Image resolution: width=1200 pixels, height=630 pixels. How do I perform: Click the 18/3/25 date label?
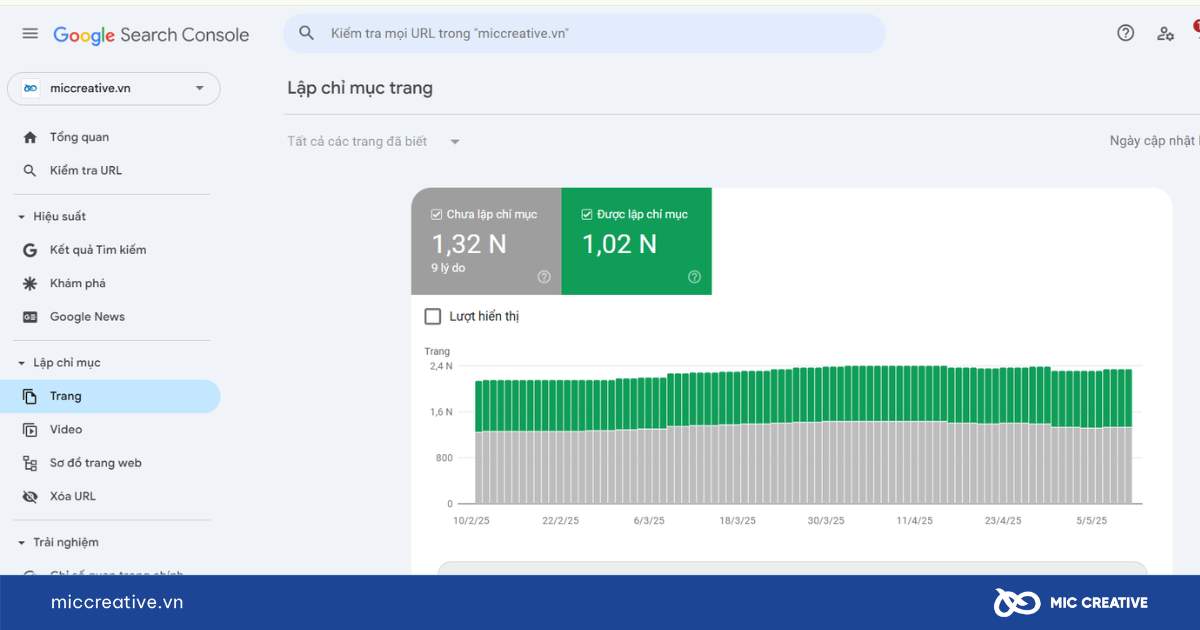(x=737, y=521)
